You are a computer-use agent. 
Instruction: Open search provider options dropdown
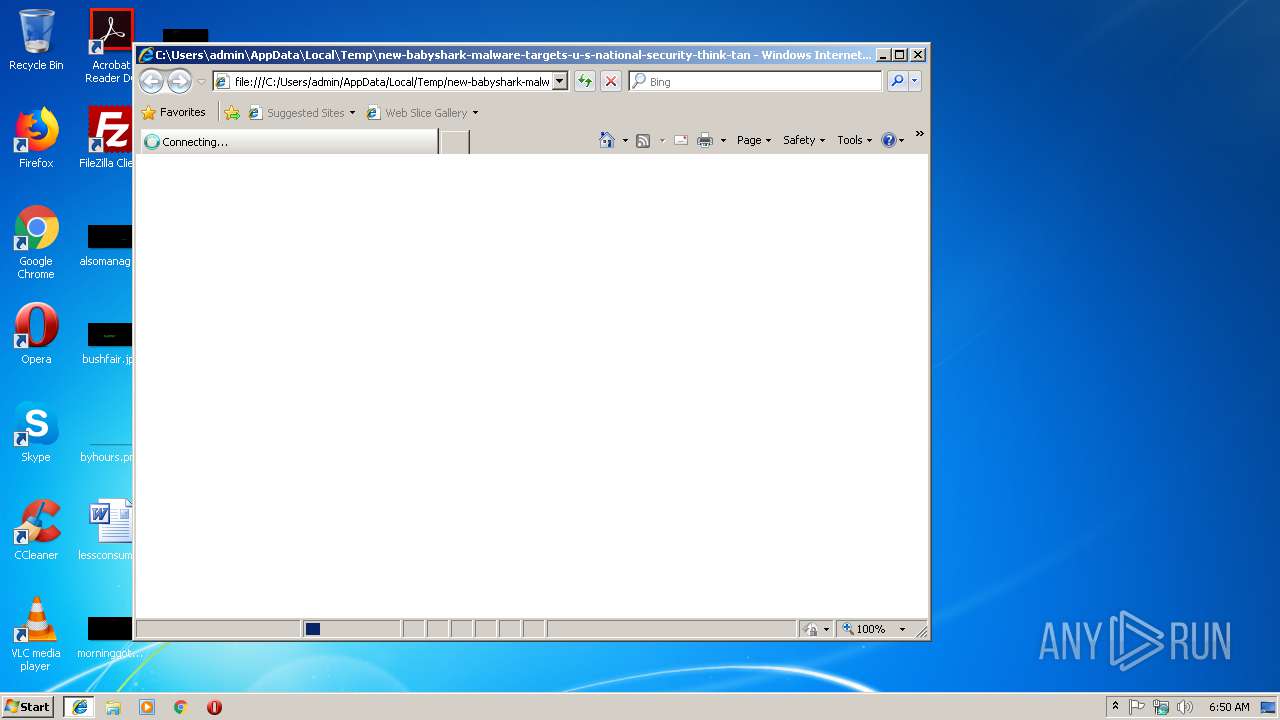coord(914,82)
